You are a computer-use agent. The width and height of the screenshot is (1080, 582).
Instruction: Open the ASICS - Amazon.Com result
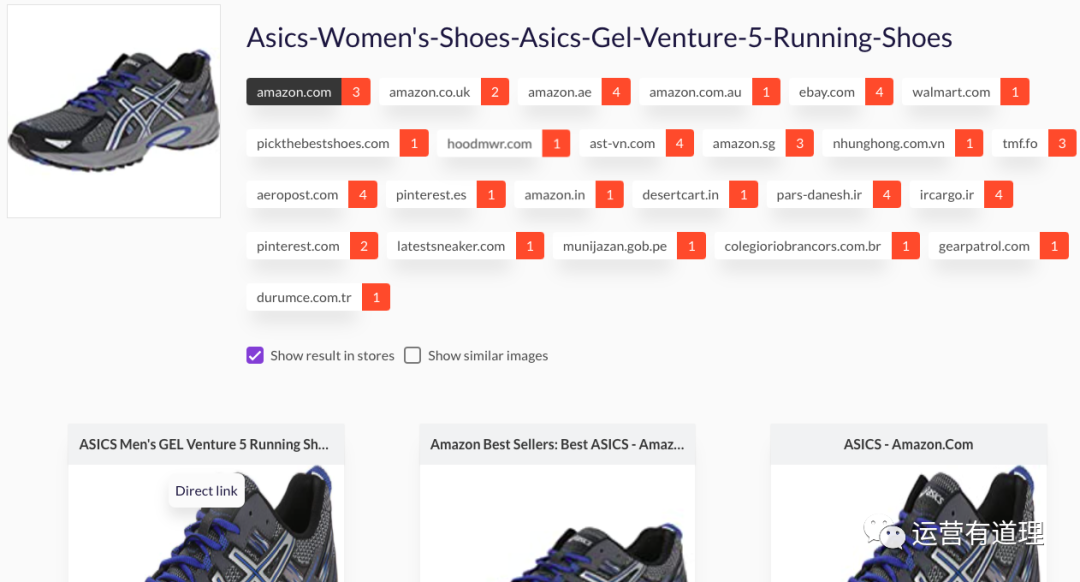(908, 444)
